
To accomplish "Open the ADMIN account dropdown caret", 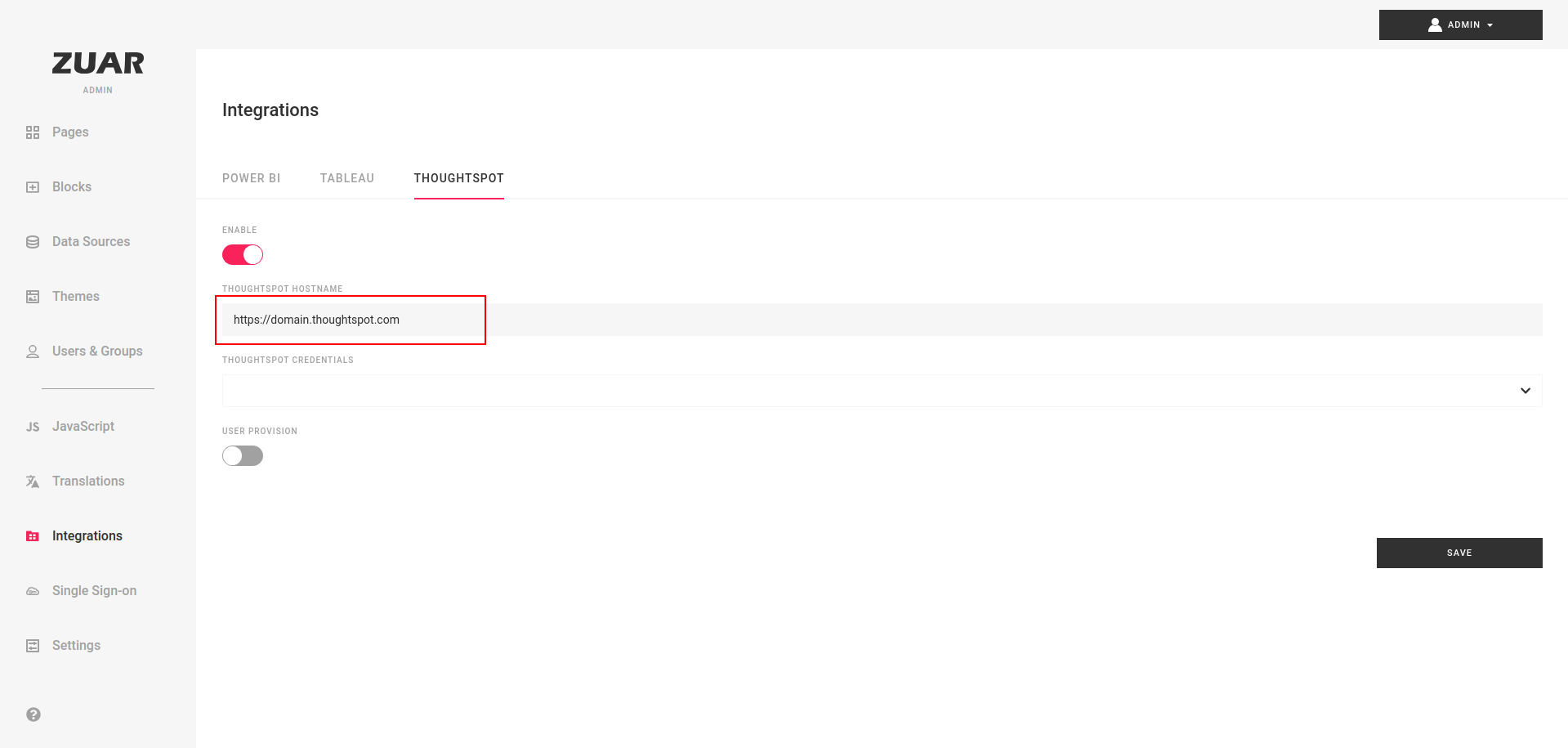I will 1490,25.
